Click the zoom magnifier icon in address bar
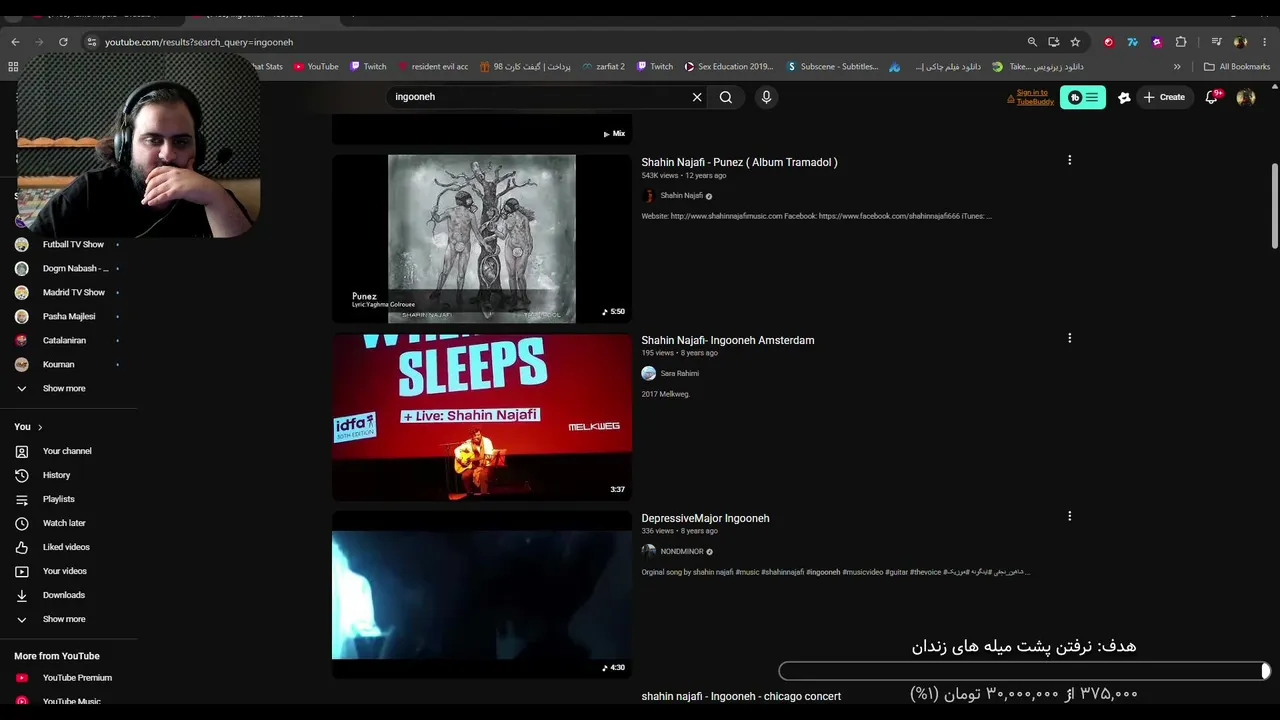This screenshot has height=720, width=1280. point(1032,42)
